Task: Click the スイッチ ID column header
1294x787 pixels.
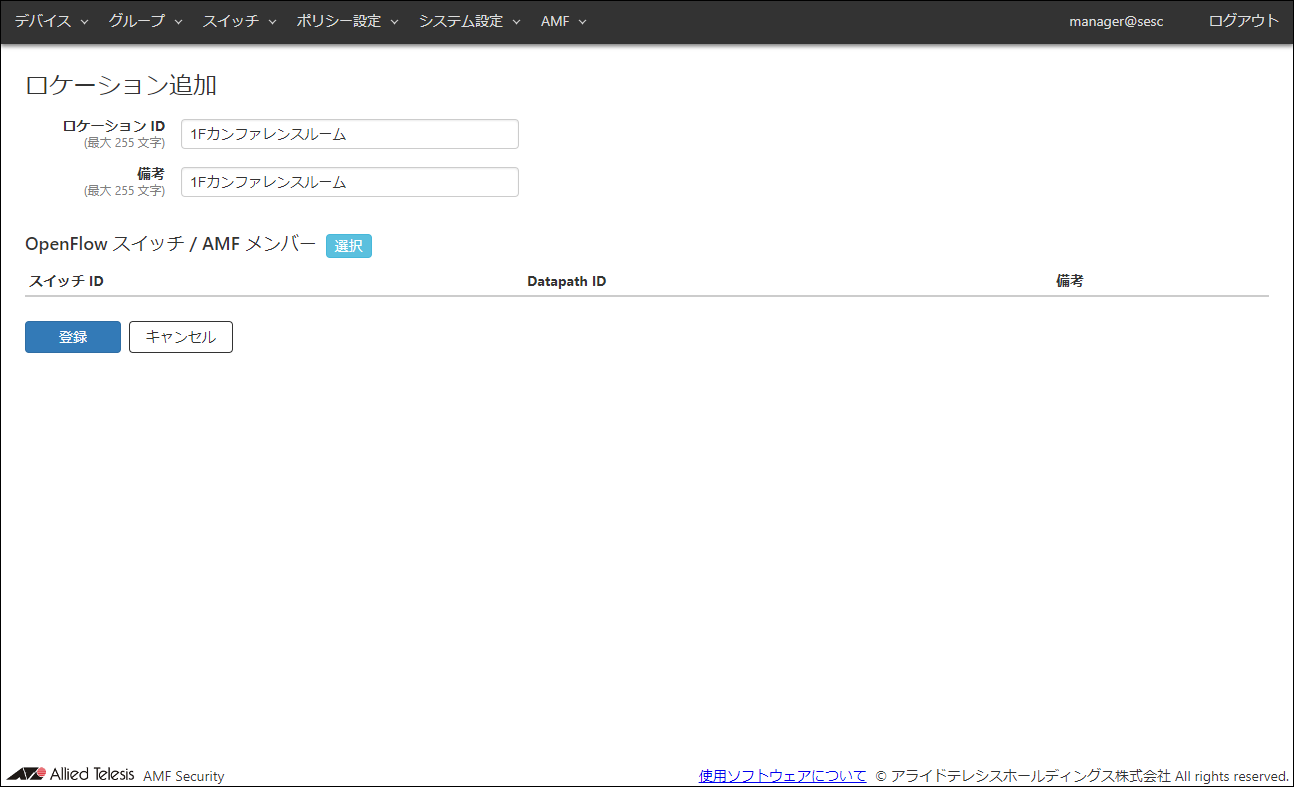Action: click(x=67, y=281)
